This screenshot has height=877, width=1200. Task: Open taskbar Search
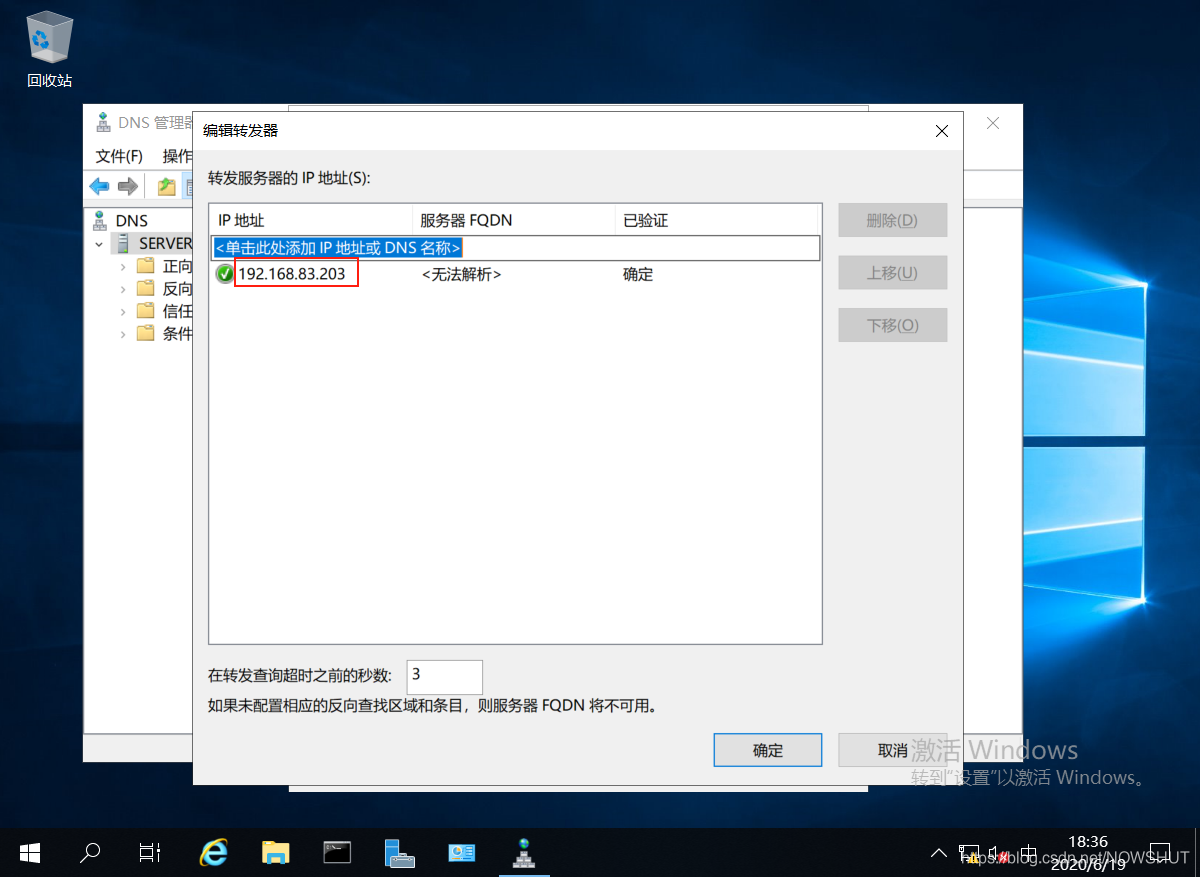coord(90,852)
